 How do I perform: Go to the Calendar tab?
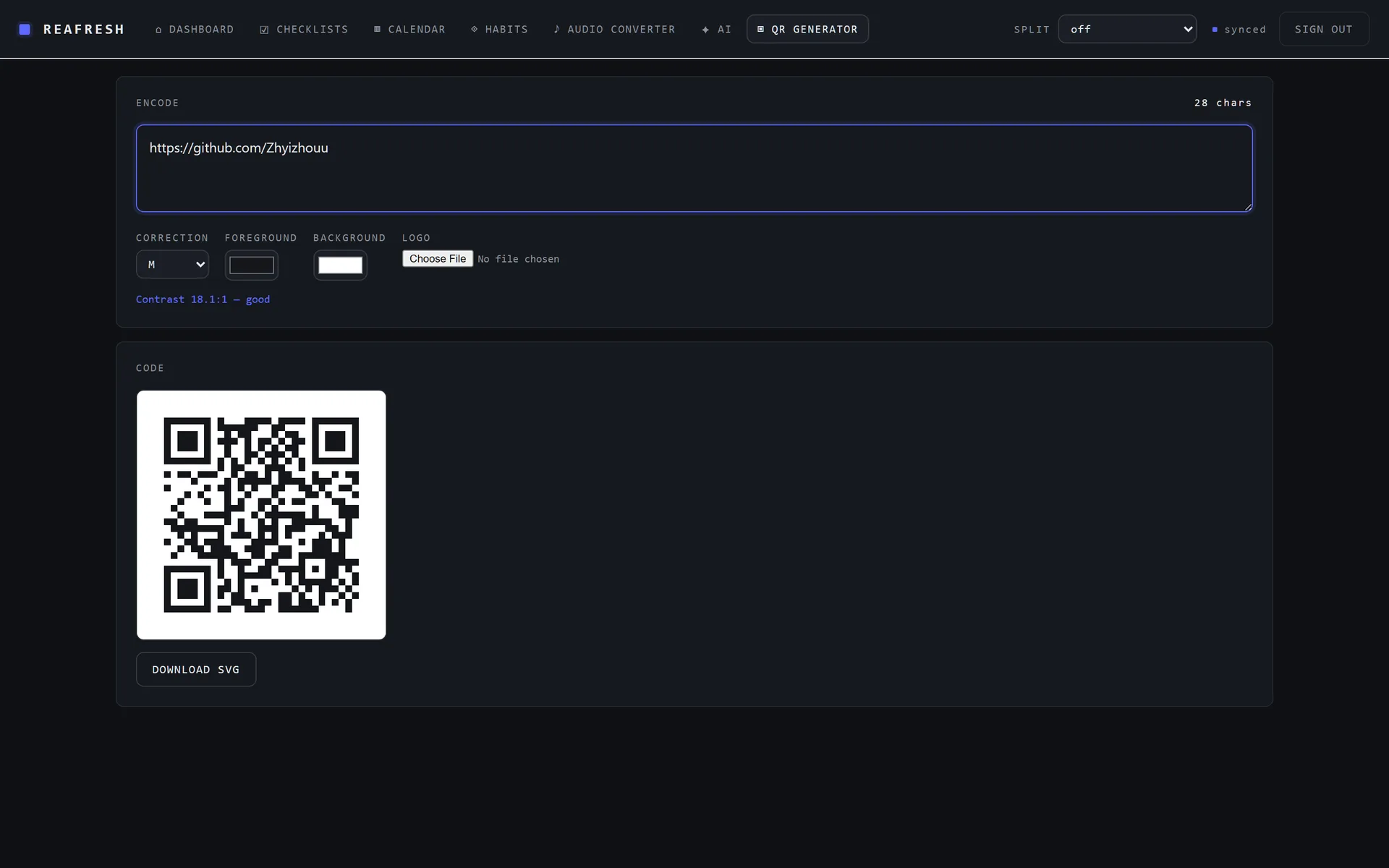tap(409, 29)
